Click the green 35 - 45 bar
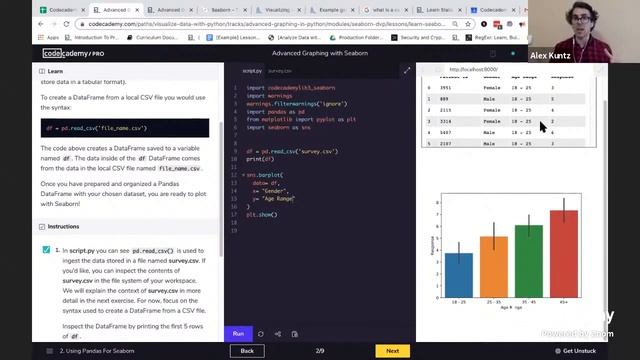Image resolution: width=640 pixels, height=360 pixels. (529, 262)
